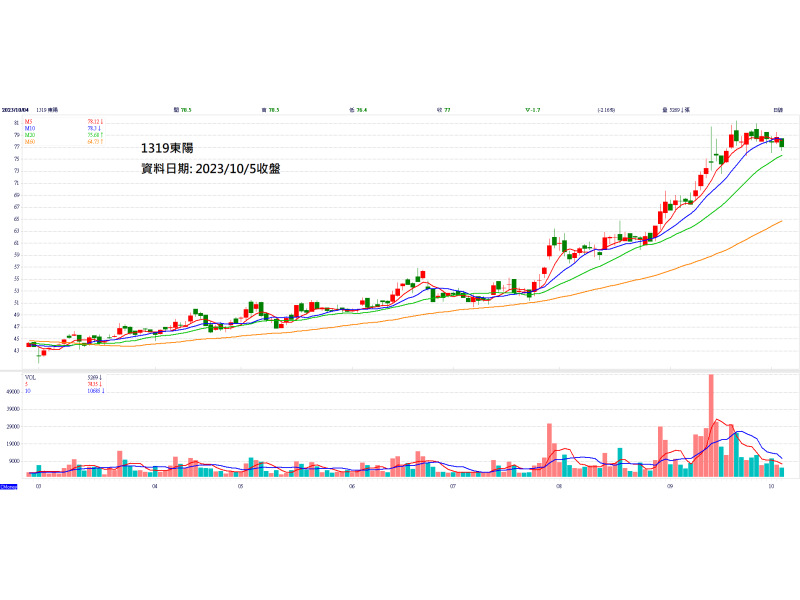Screen dimensions: 800x600
Task: Click the 1319 東陽 stock name in header
Action: [x=47, y=109]
